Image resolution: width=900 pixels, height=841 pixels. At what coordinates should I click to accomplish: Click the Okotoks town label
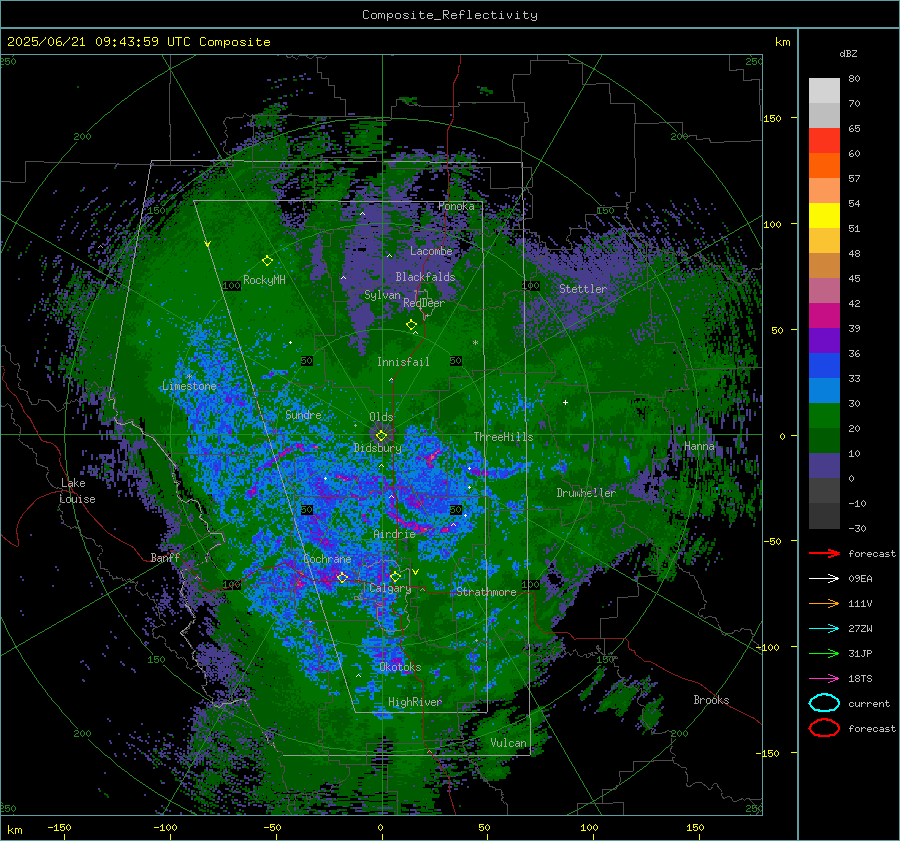[400, 667]
